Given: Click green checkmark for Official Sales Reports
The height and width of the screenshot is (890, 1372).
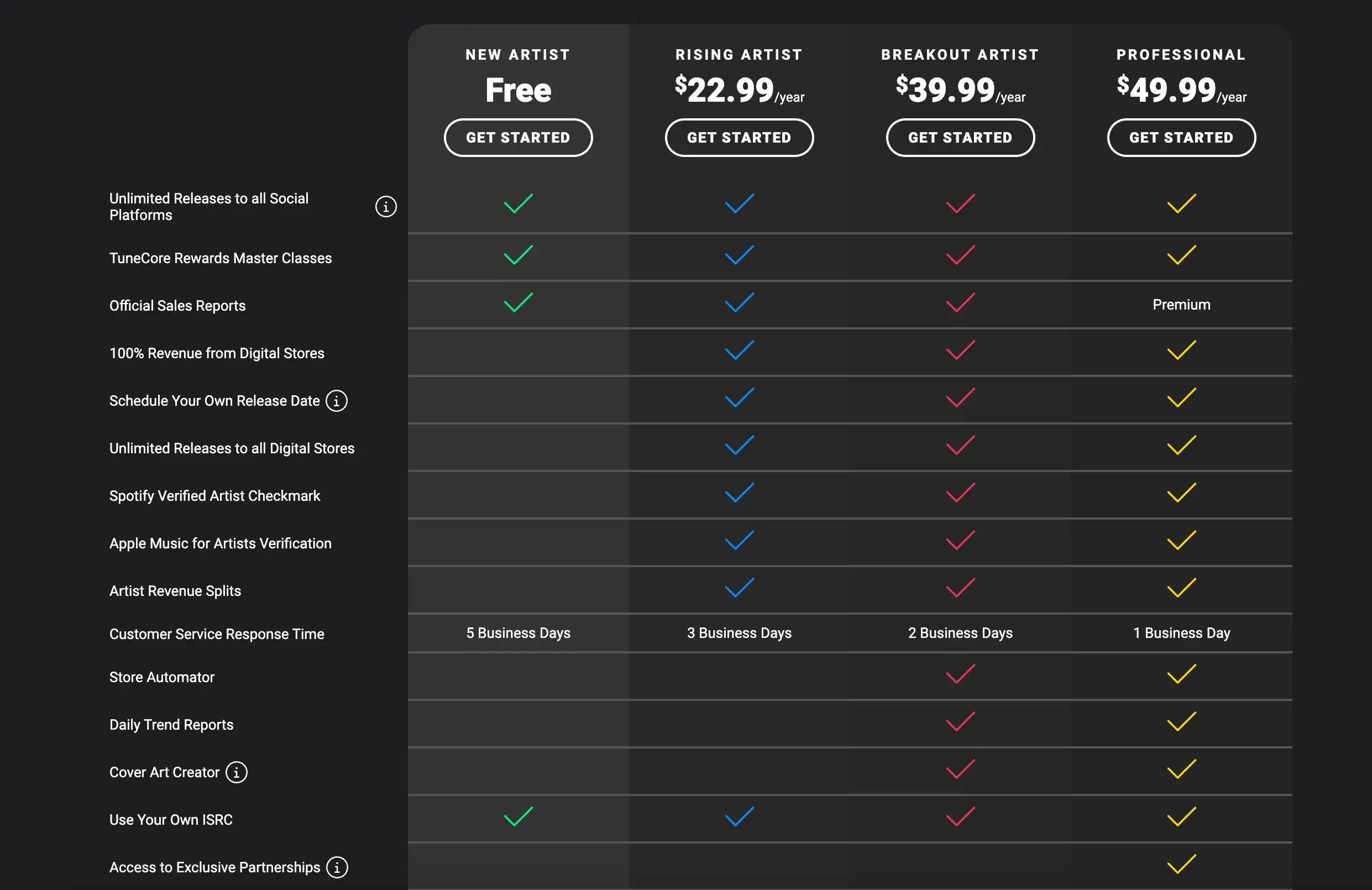Looking at the screenshot, I should click(x=517, y=302).
